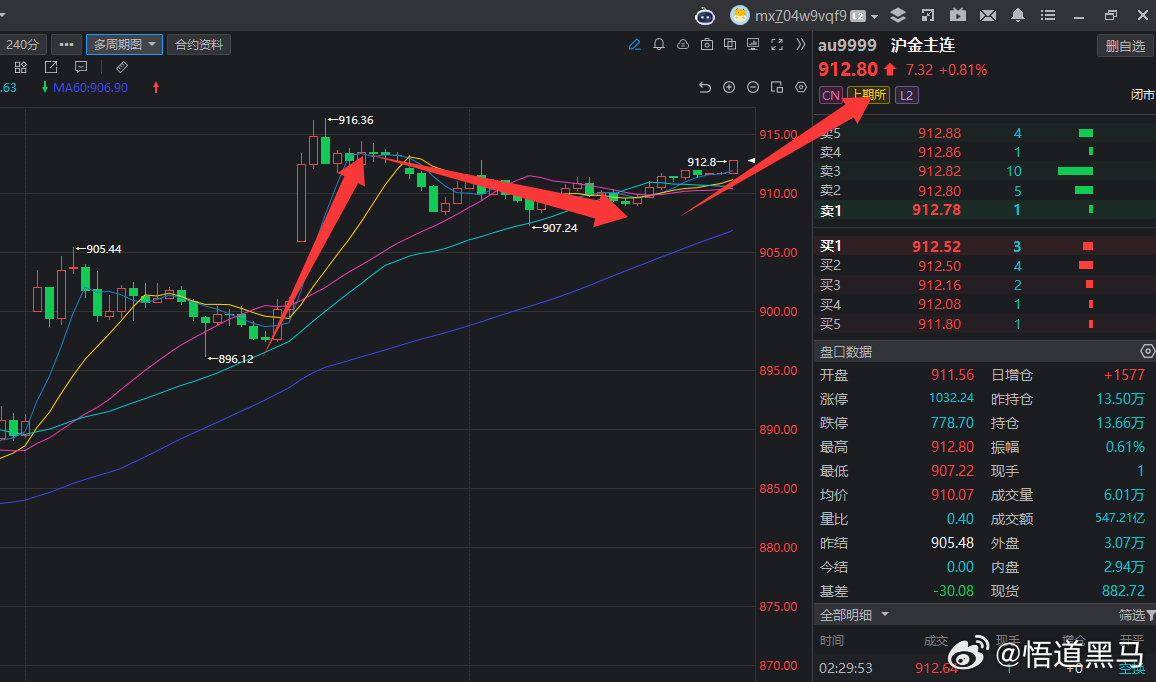The width and height of the screenshot is (1156, 682).
Task: Expand the double chevron toolbar overflow
Action: click(x=801, y=44)
